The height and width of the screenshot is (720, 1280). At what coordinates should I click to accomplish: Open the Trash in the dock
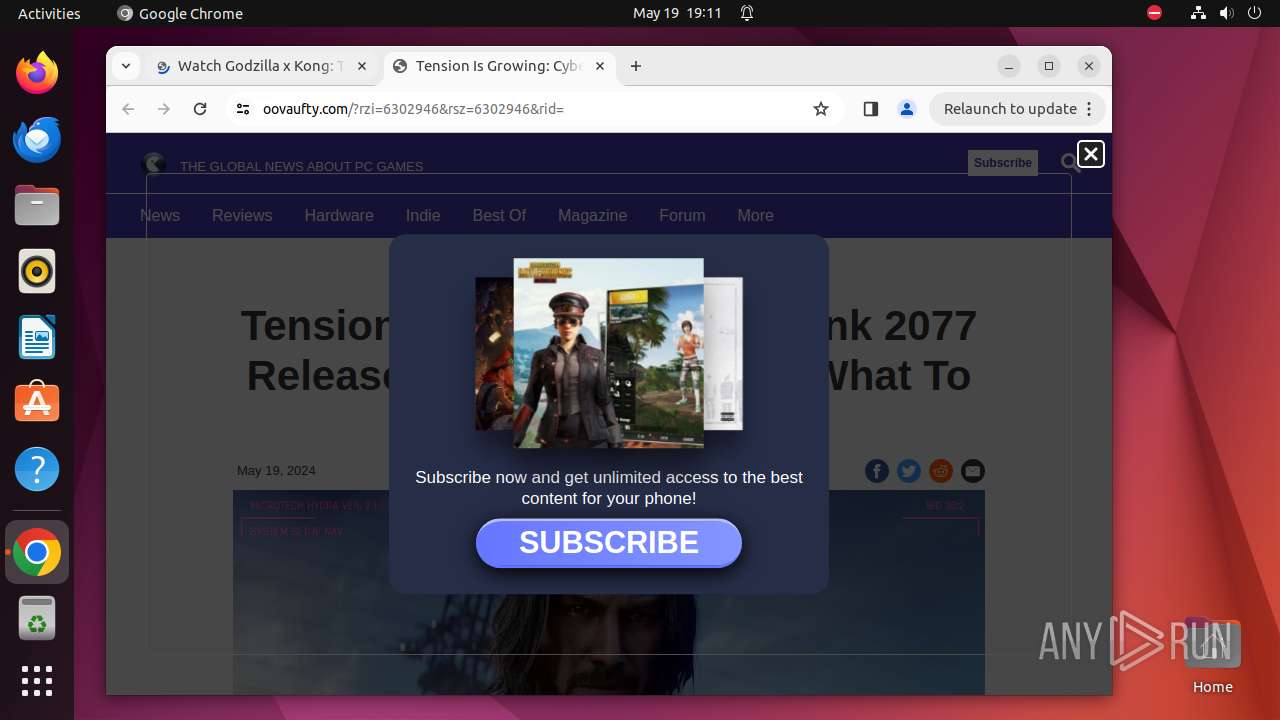click(x=37, y=618)
